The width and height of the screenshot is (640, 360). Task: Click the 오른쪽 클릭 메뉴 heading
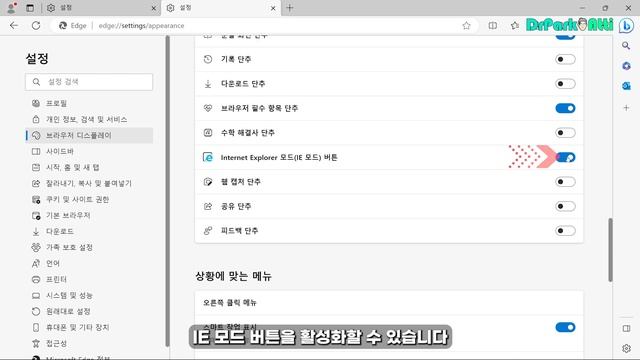click(x=230, y=302)
